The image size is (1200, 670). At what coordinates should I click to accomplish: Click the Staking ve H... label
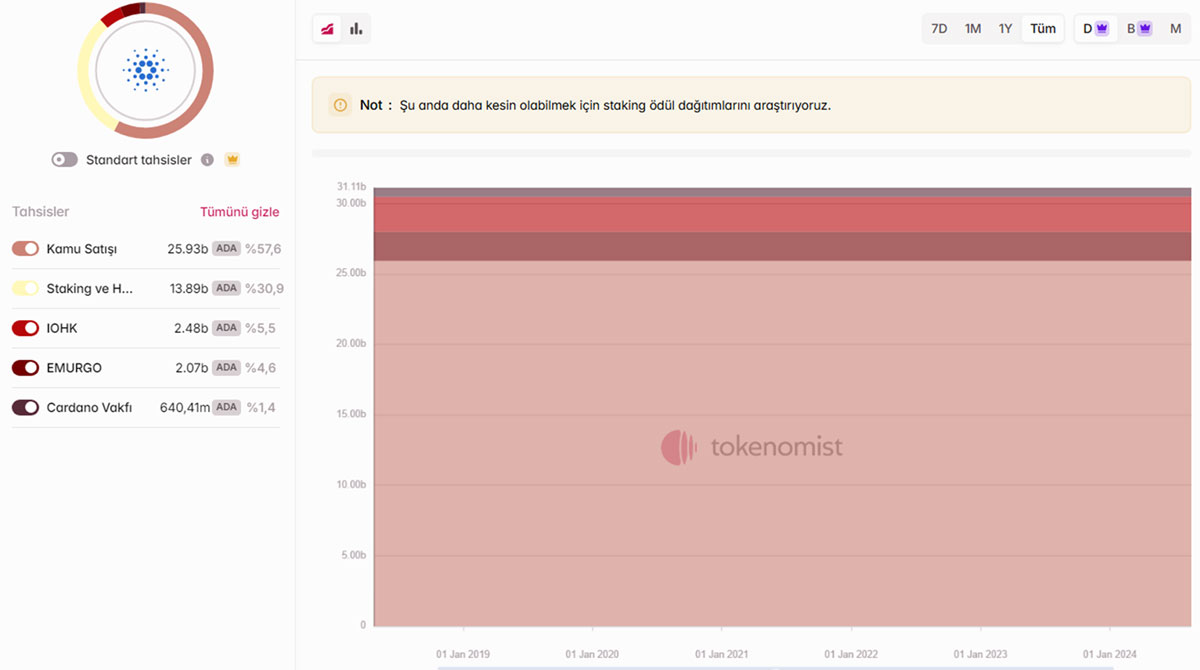(x=90, y=288)
